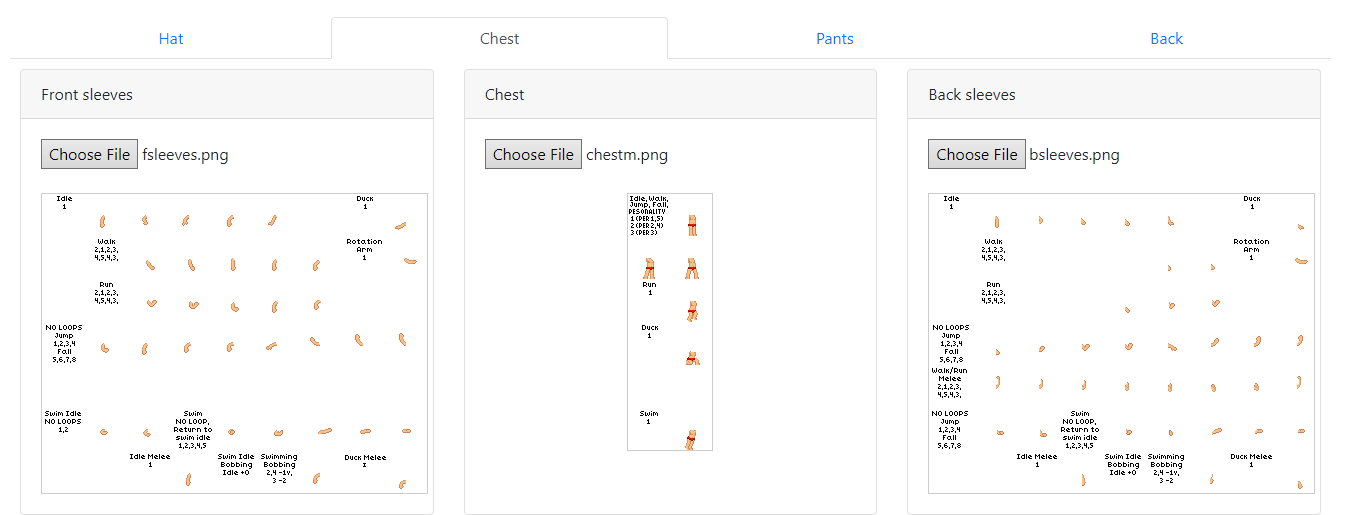Click the bsleeves.png file name
1345x515 pixels.
1074,155
